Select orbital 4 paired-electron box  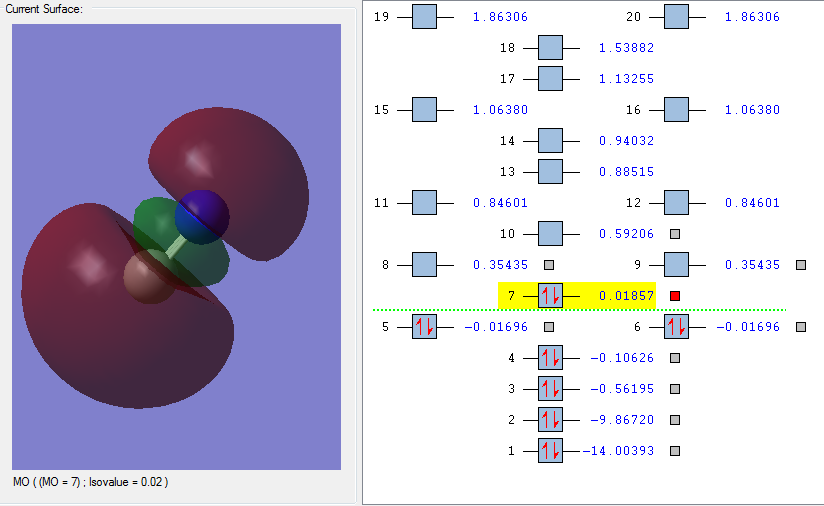tap(550, 358)
